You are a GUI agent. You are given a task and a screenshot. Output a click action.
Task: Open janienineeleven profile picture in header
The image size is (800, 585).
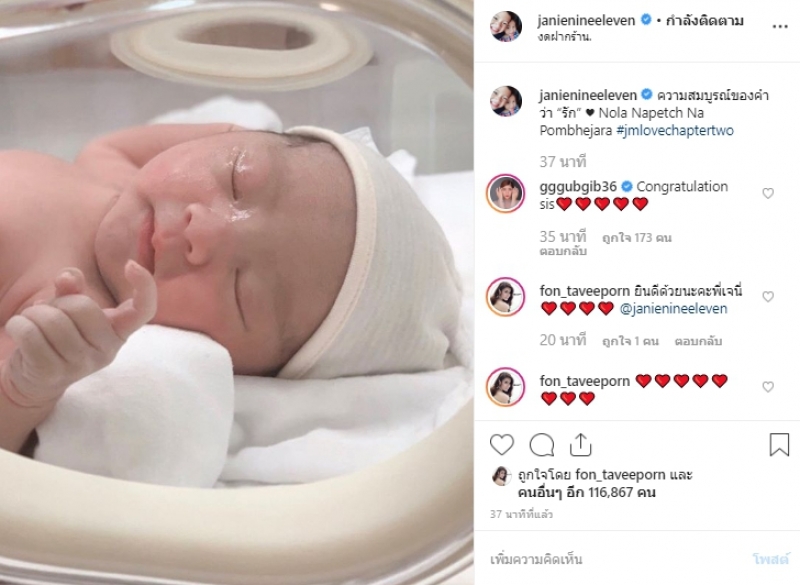point(506,26)
